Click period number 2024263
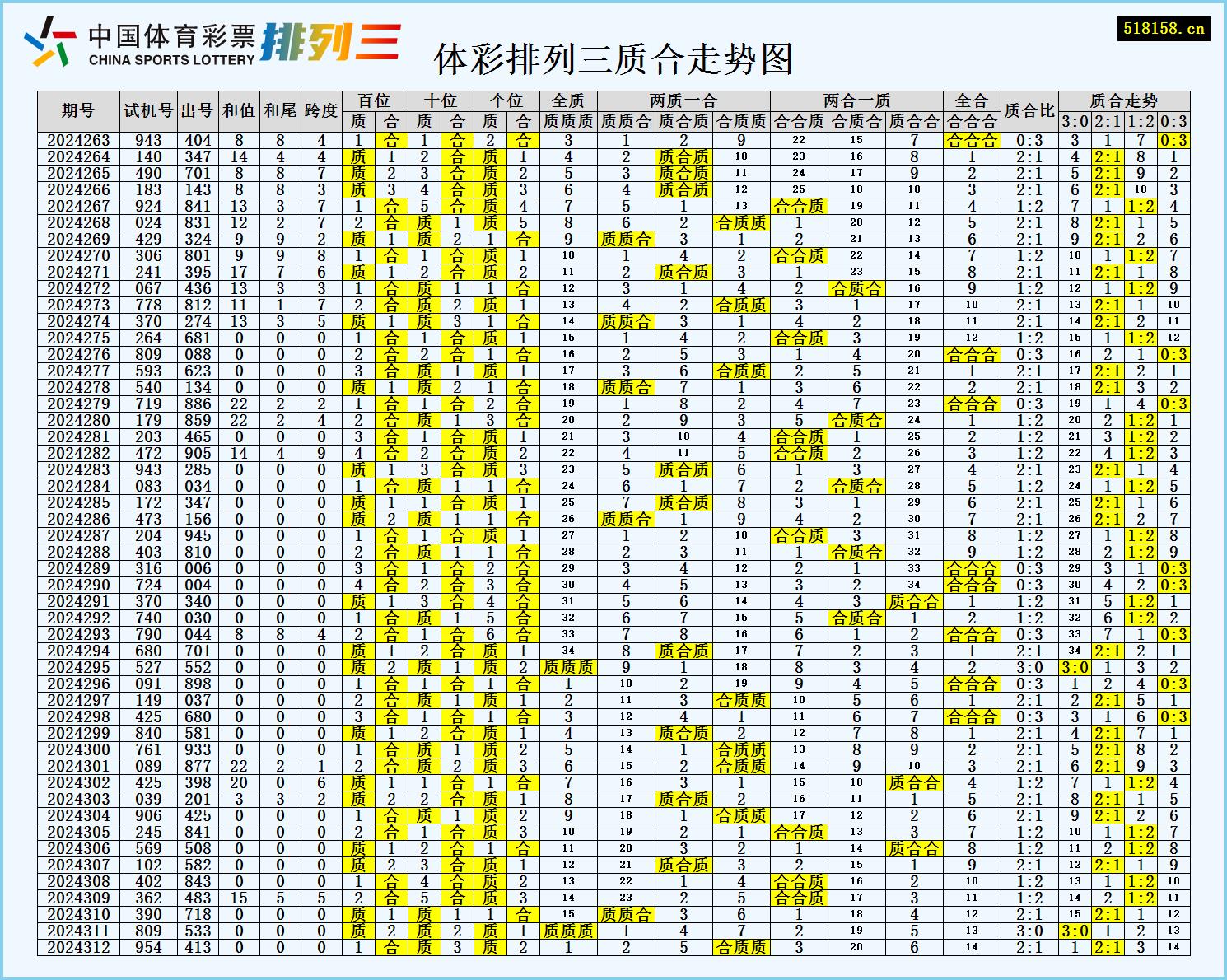 (x=78, y=141)
